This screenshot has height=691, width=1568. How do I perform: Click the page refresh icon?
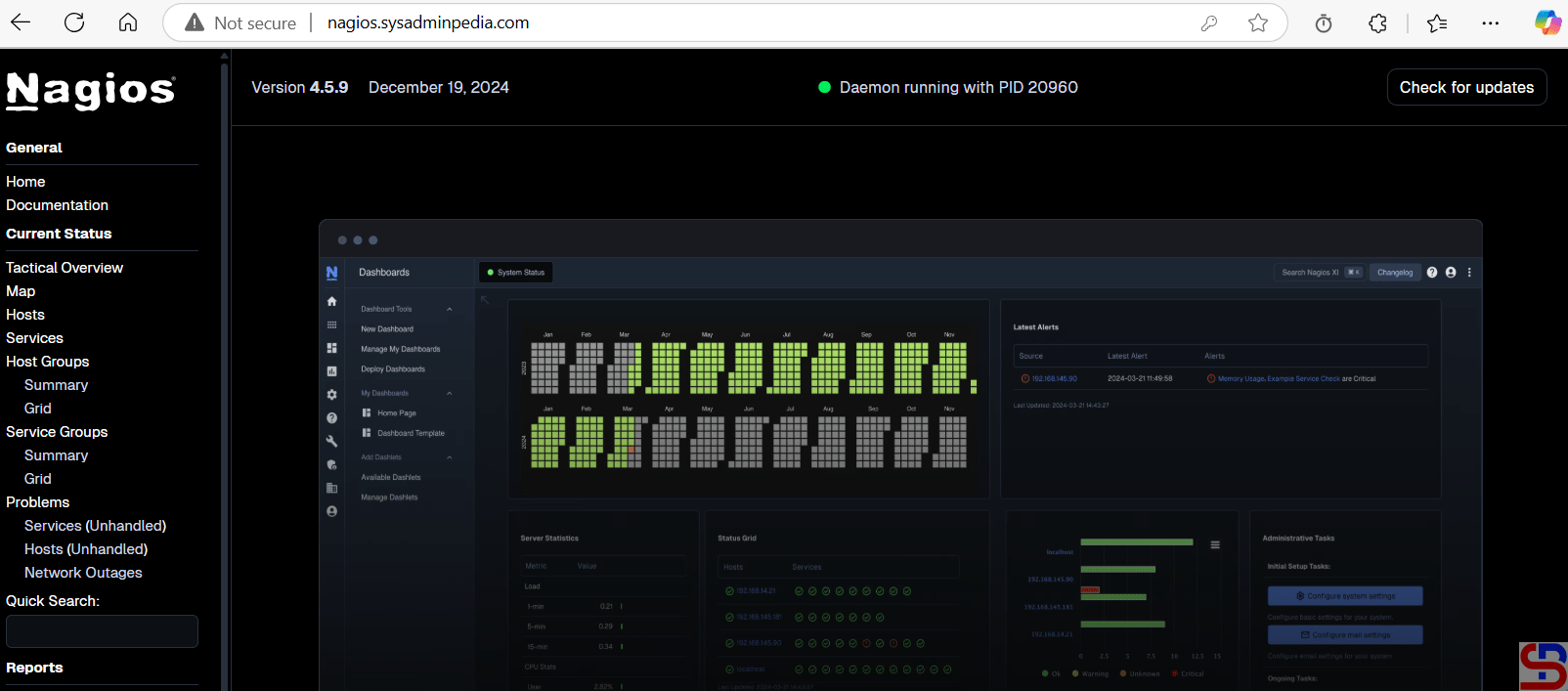(x=74, y=22)
